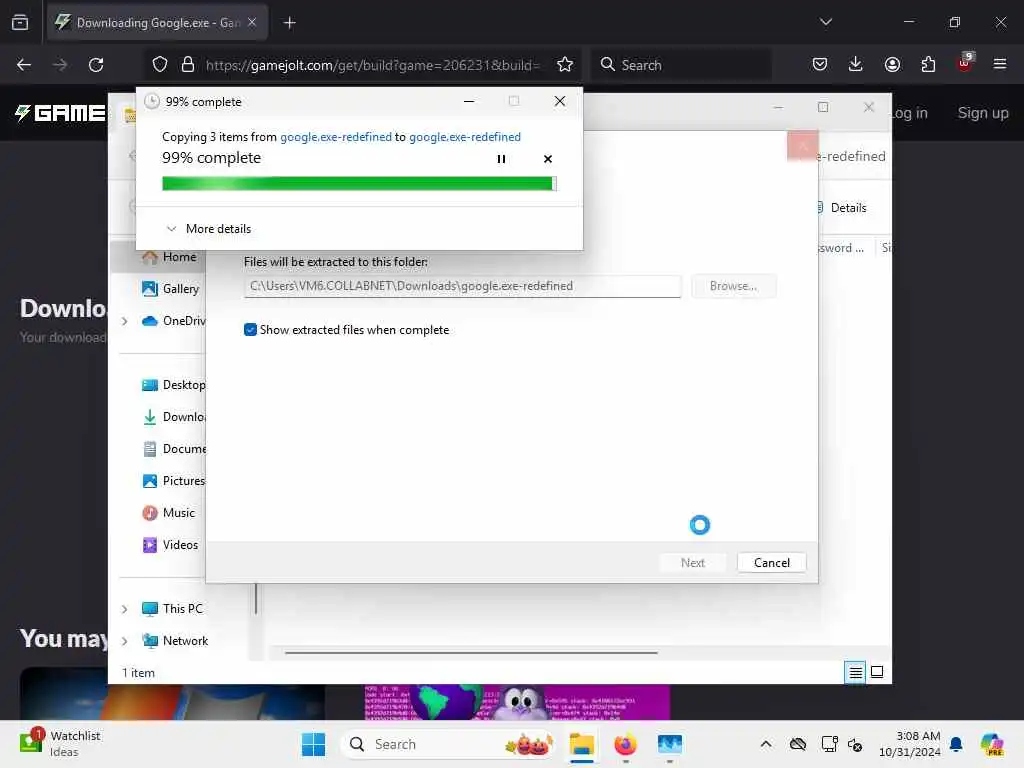Open the Windows Start menu
Screen dimensions: 1024x768
coord(313,744)
